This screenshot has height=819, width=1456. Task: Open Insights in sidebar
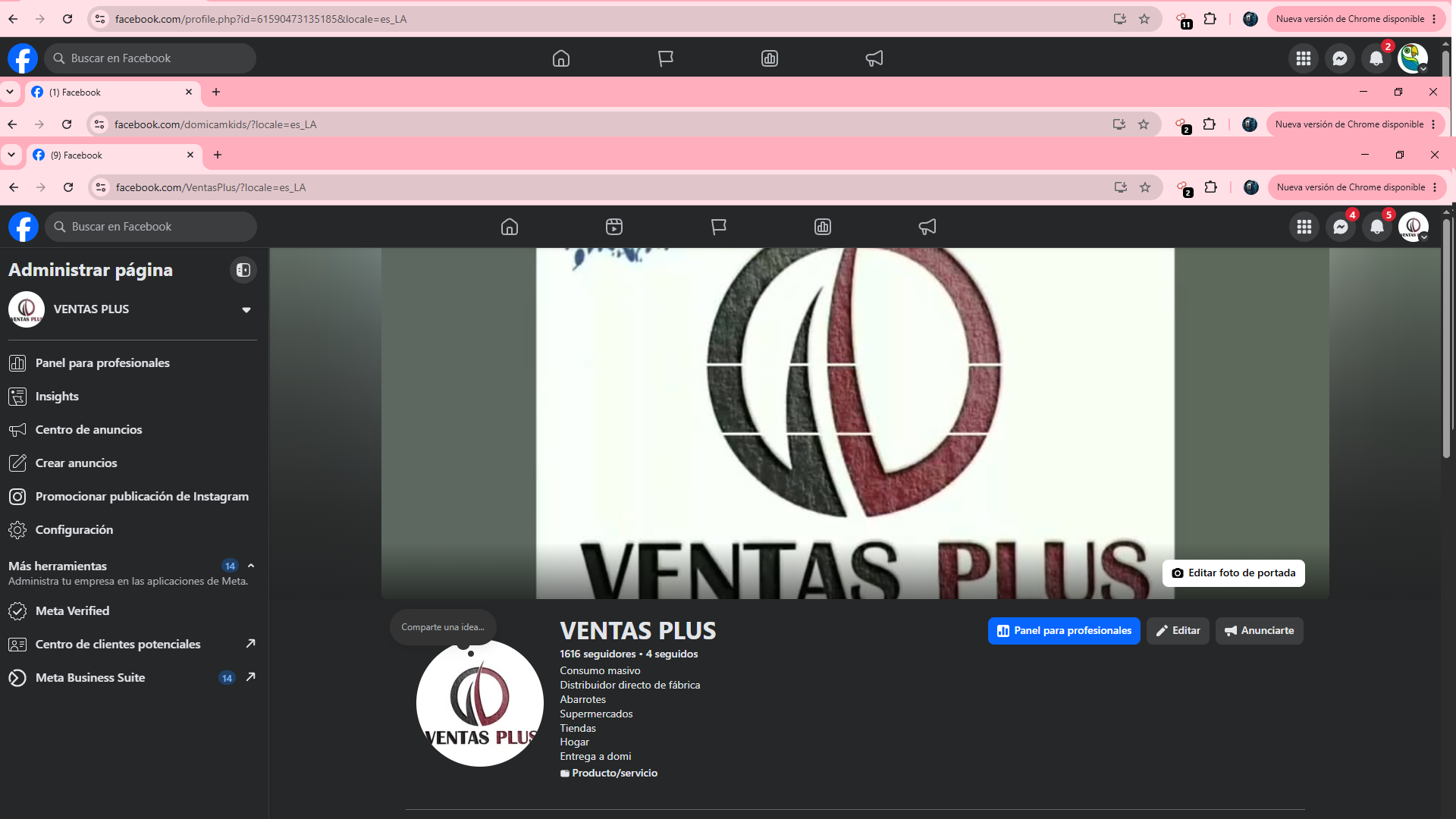tap(132, 397)
